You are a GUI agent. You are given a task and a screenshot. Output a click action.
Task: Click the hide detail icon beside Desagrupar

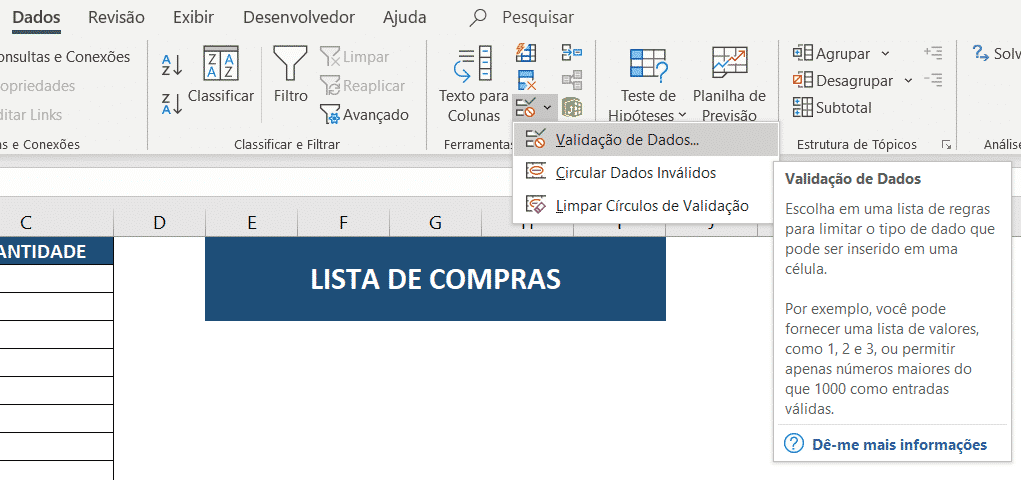click(x=933, y=80)
